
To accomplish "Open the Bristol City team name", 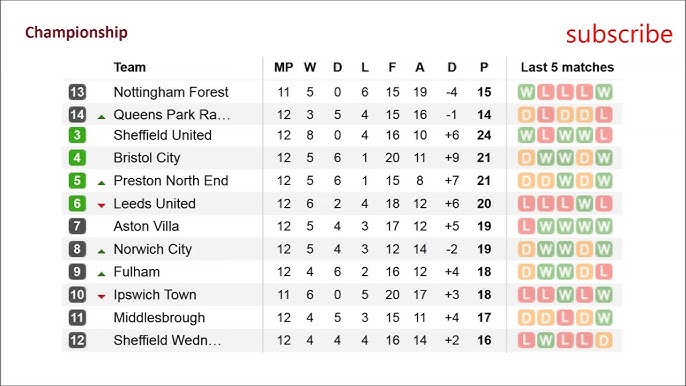I will (x=147, y=158).
